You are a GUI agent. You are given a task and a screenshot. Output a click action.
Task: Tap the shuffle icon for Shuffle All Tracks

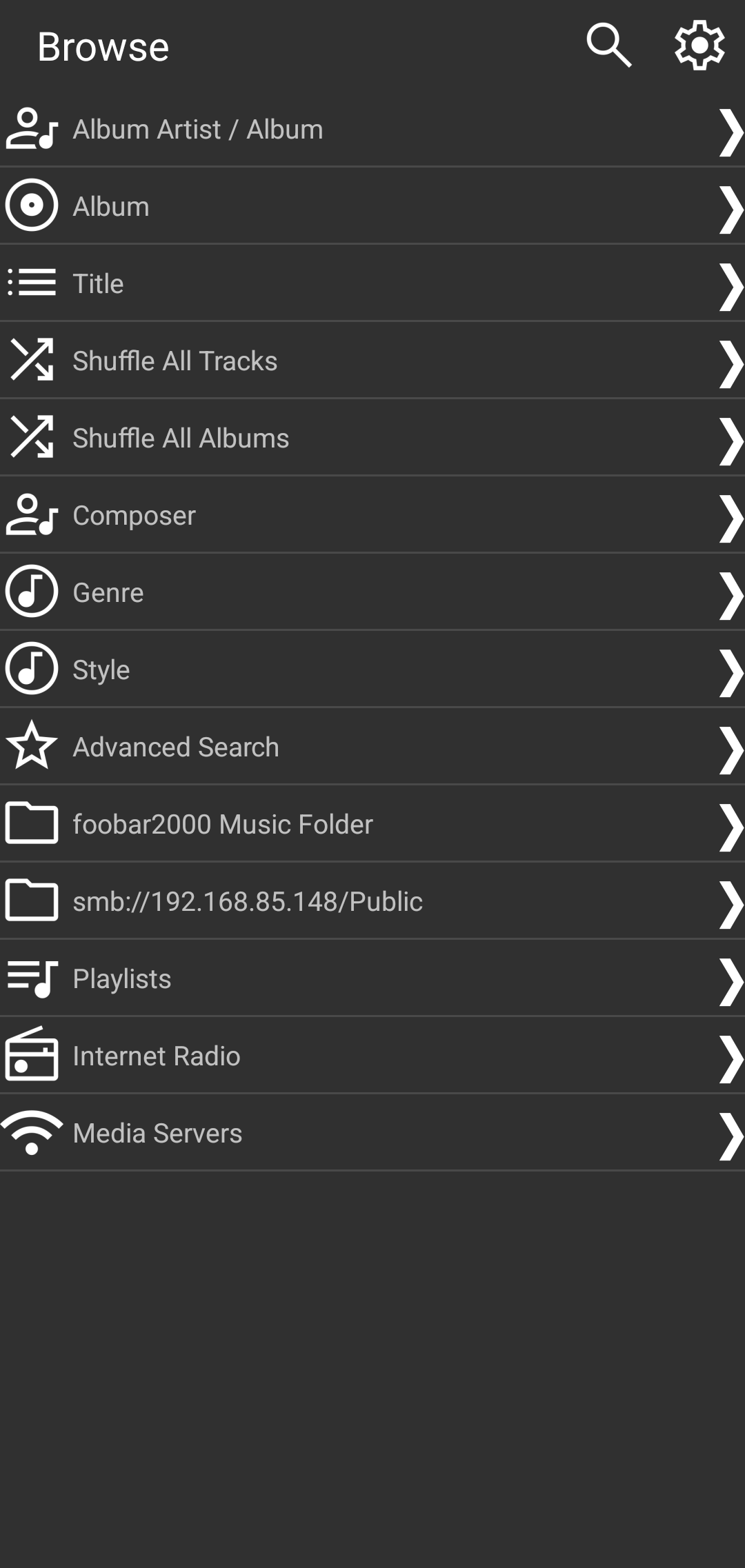click(x=32, y=359)
